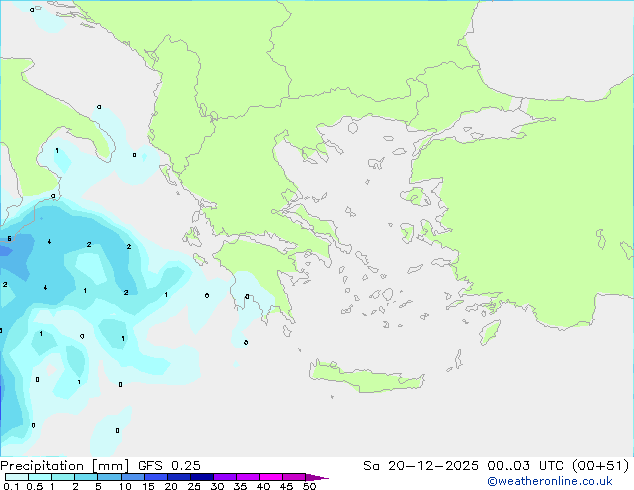Click the 20–25 mm legend color box
The height and width of the screenshot is (490, 634).
(178, 477)
